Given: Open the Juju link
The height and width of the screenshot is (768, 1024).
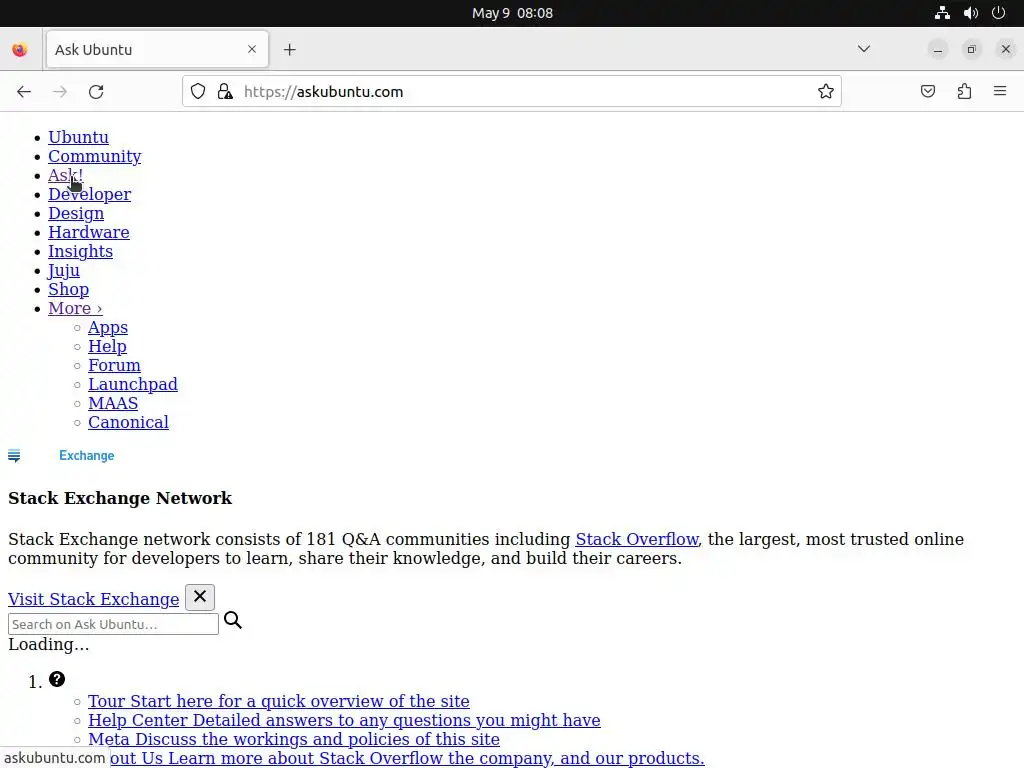Looking at the screenshot, I should (64, 270).
